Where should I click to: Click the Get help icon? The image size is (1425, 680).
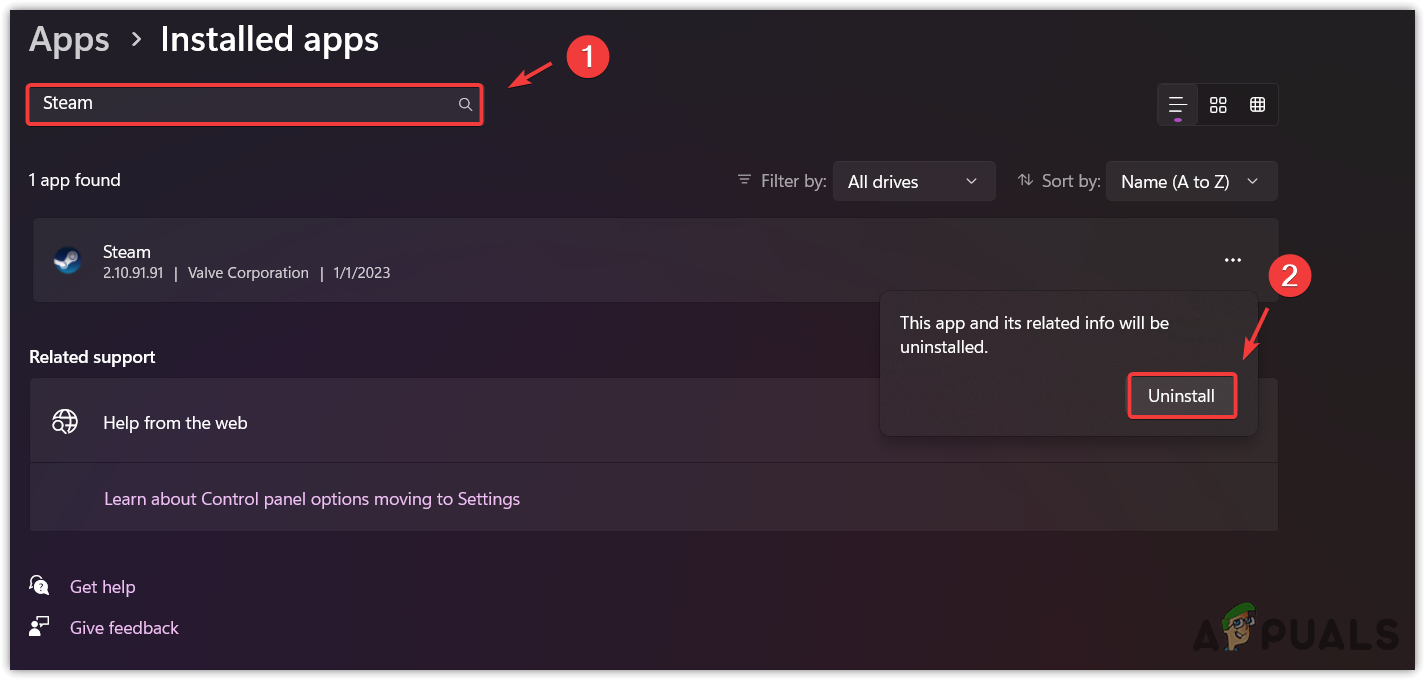(x=40, y=586)
